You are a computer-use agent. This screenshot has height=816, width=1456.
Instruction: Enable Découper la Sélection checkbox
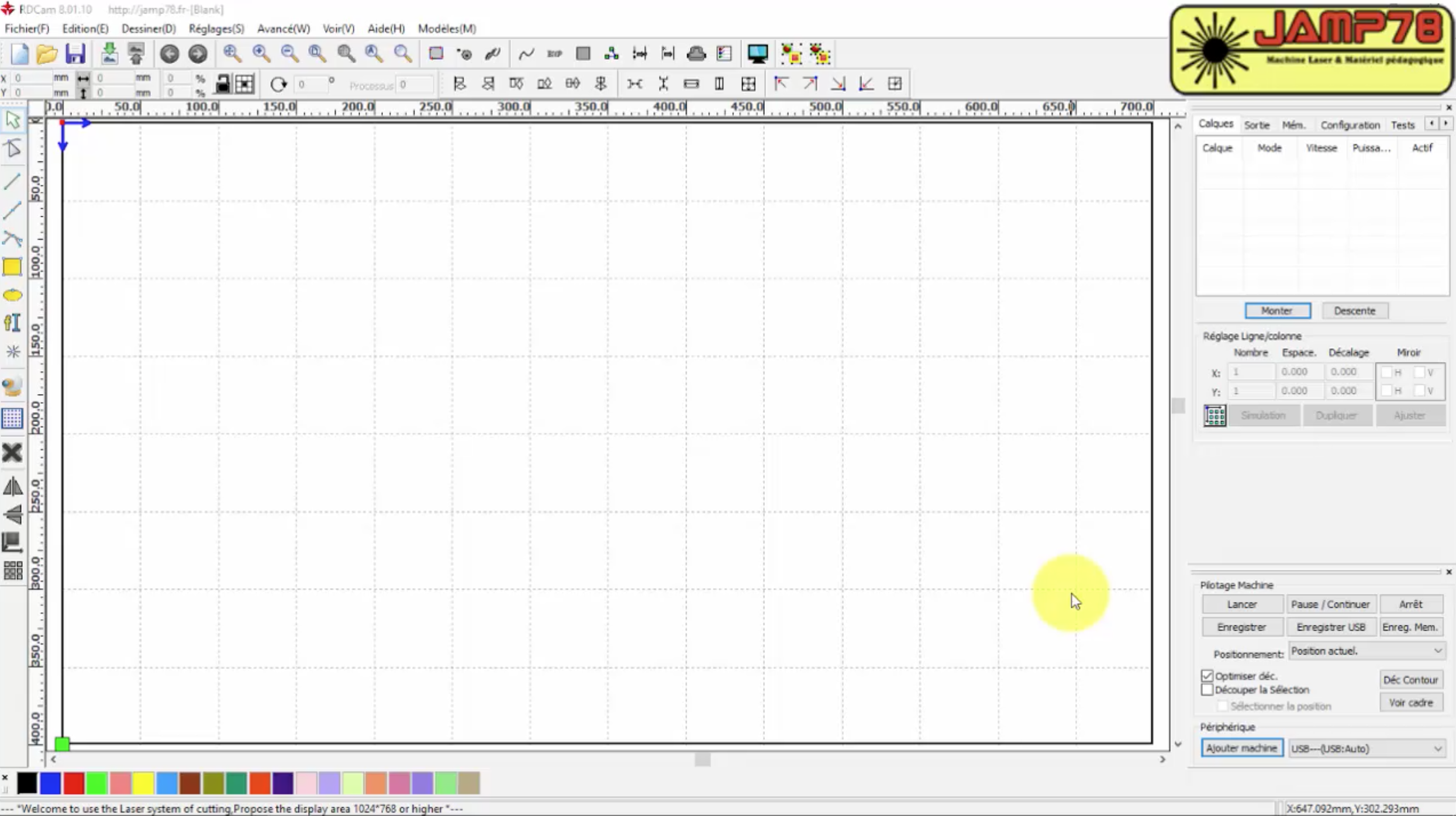1207,690
